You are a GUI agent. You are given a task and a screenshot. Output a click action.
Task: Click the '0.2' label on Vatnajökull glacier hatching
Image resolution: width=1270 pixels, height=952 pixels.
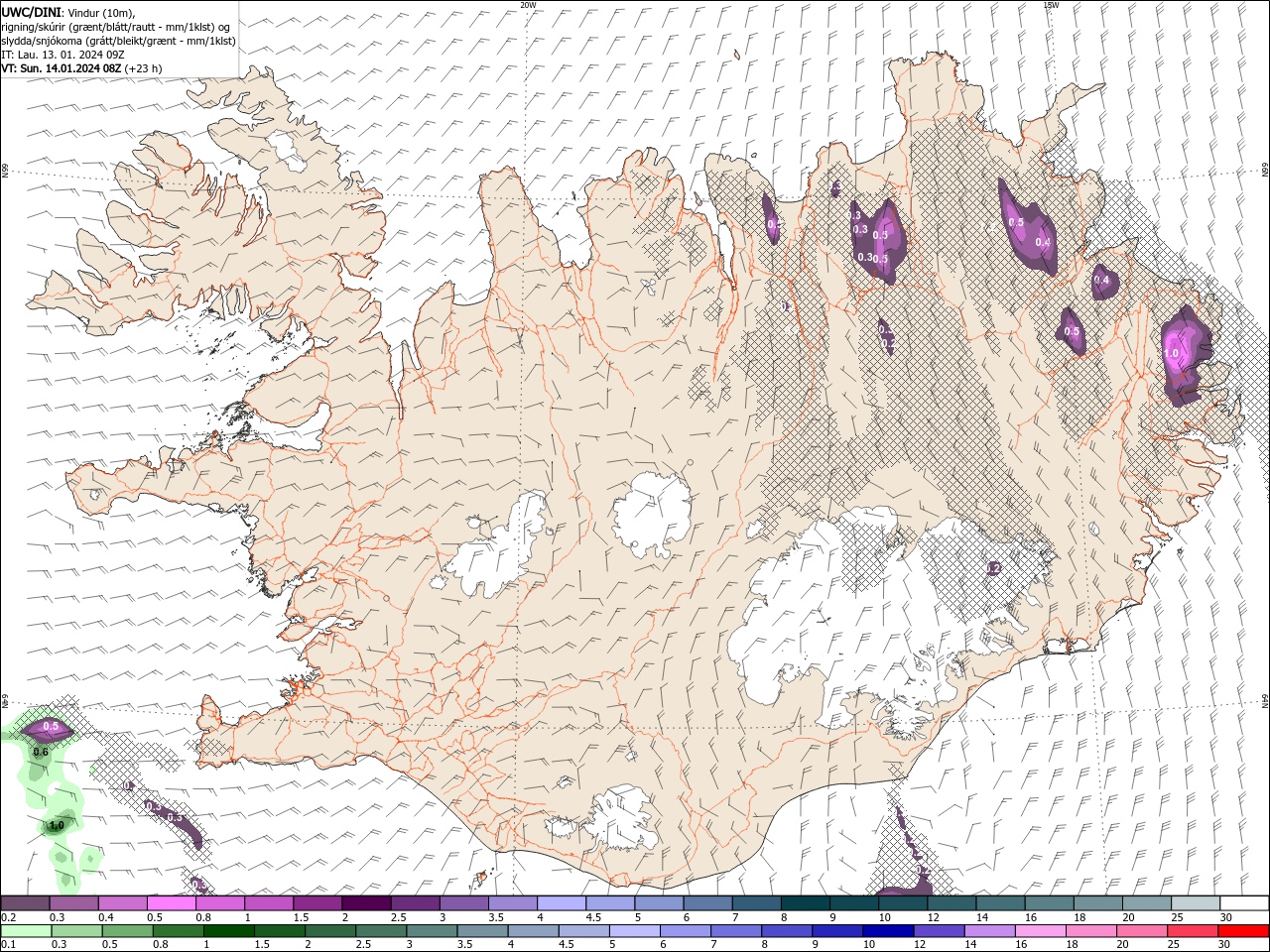point(993,568)
